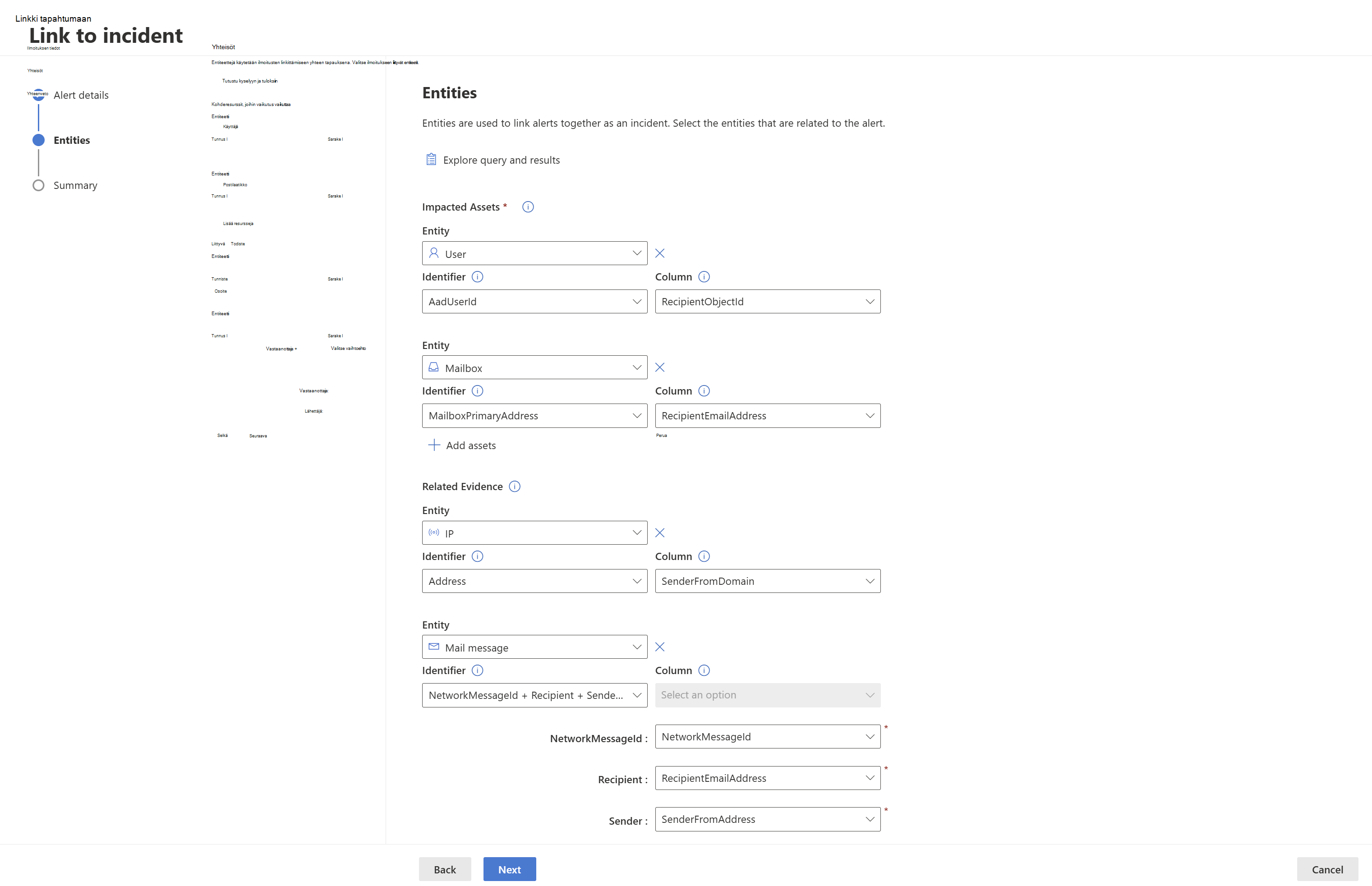Expand the RecipientObjectId column dropdown
The width and height of the screenshot is (1372, 886).
pyautogui.click(x=767, y=302)
